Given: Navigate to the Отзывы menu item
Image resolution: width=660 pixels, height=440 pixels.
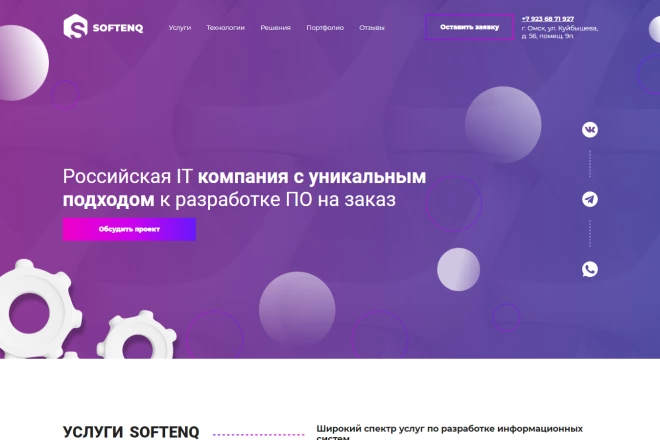Looking at the screenshot, I should tap(371, 28).
